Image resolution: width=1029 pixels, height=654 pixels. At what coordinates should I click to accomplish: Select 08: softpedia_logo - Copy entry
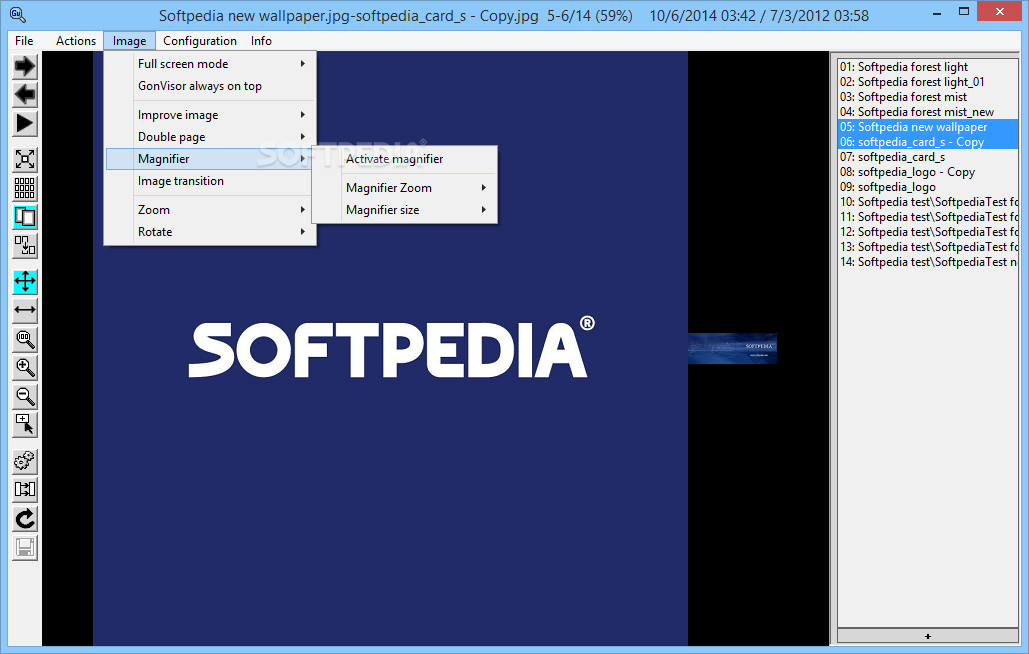tap(928, 173)
